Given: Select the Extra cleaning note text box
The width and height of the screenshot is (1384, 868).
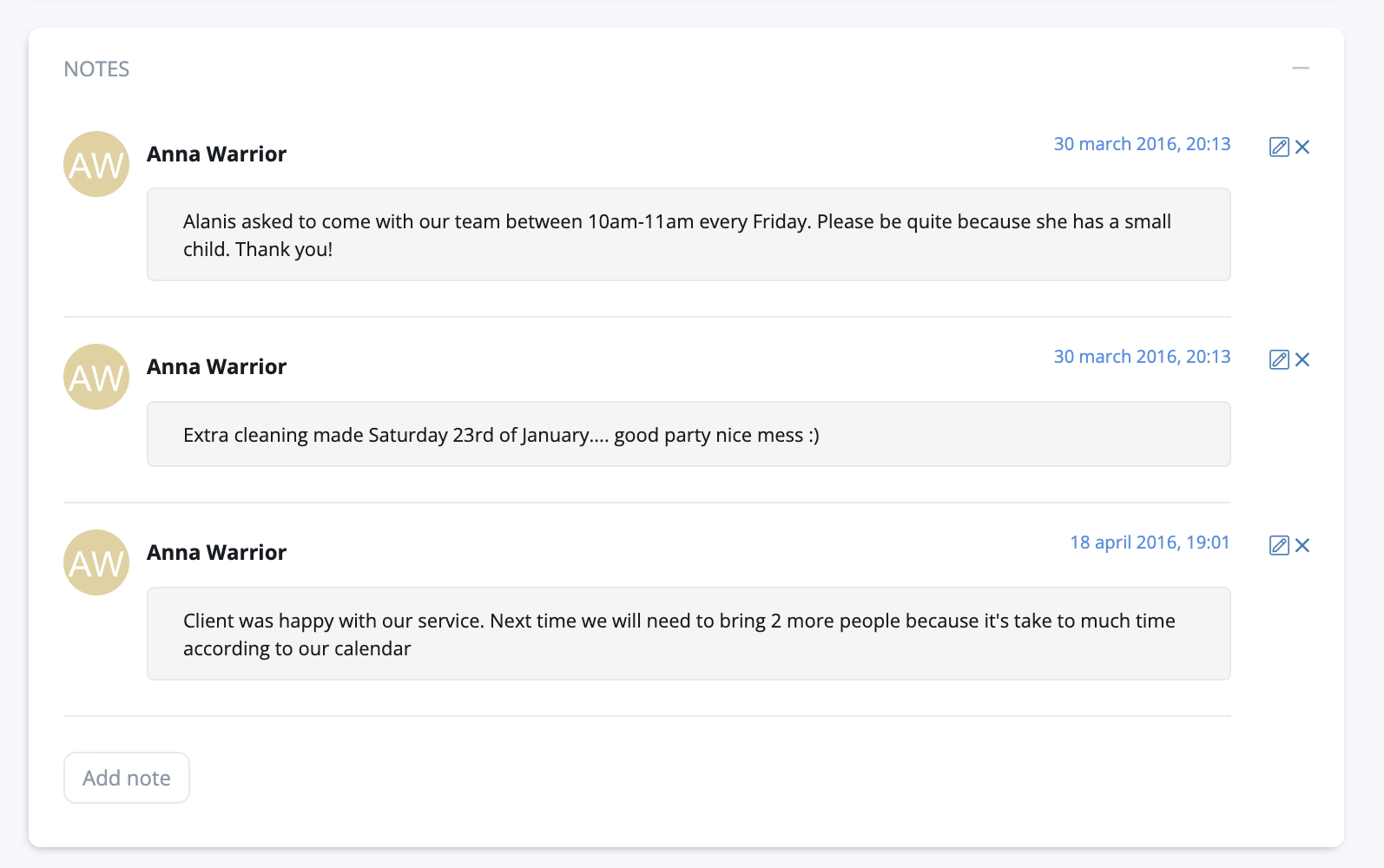Looking at the screenshot, I should click(x=688, y=434).
